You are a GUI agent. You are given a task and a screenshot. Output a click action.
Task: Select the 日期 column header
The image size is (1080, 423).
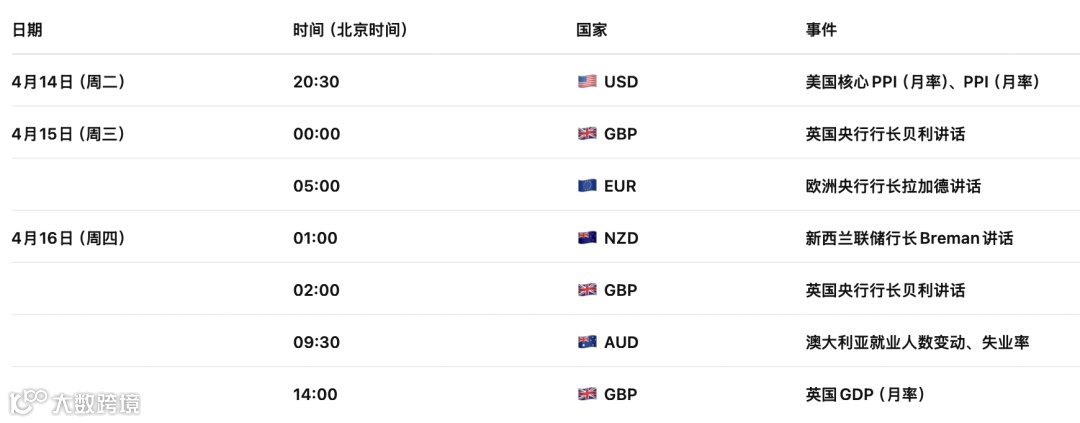pyautogui.click(x=27, y=30)
